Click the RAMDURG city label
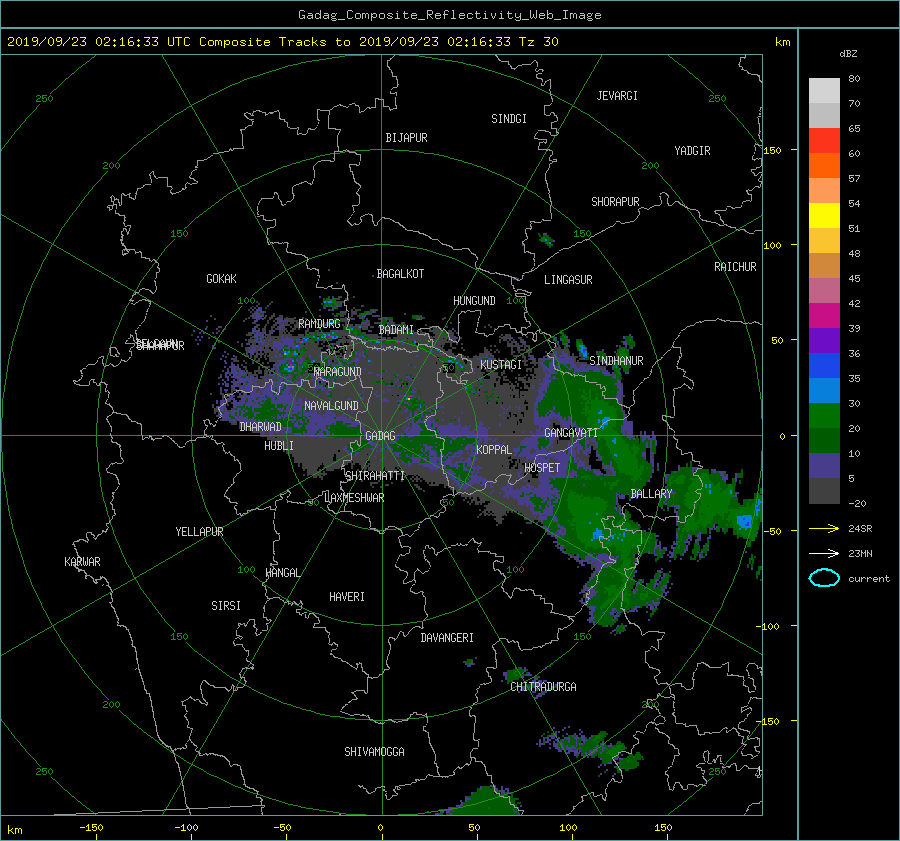 [319, 324]
